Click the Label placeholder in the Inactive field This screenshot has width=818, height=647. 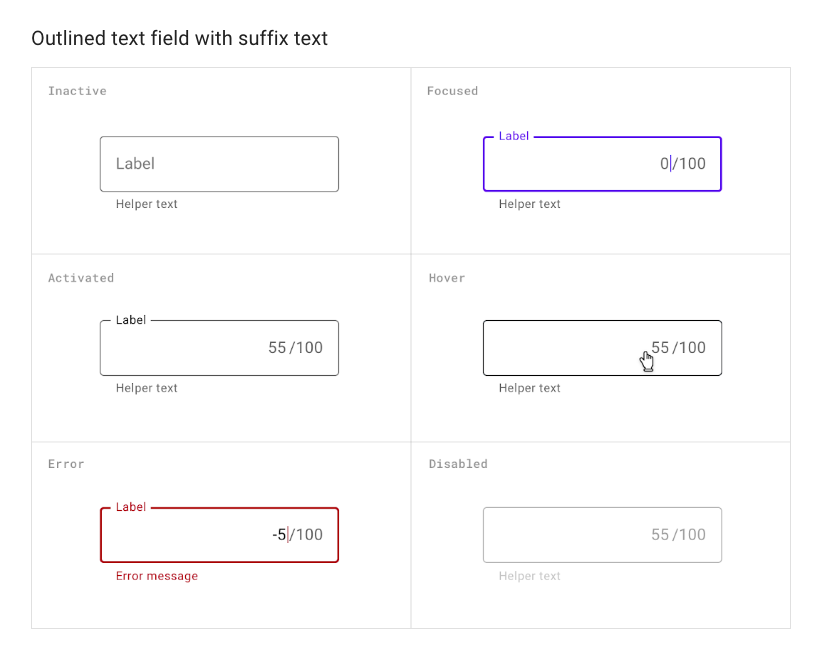click(134, 163)
